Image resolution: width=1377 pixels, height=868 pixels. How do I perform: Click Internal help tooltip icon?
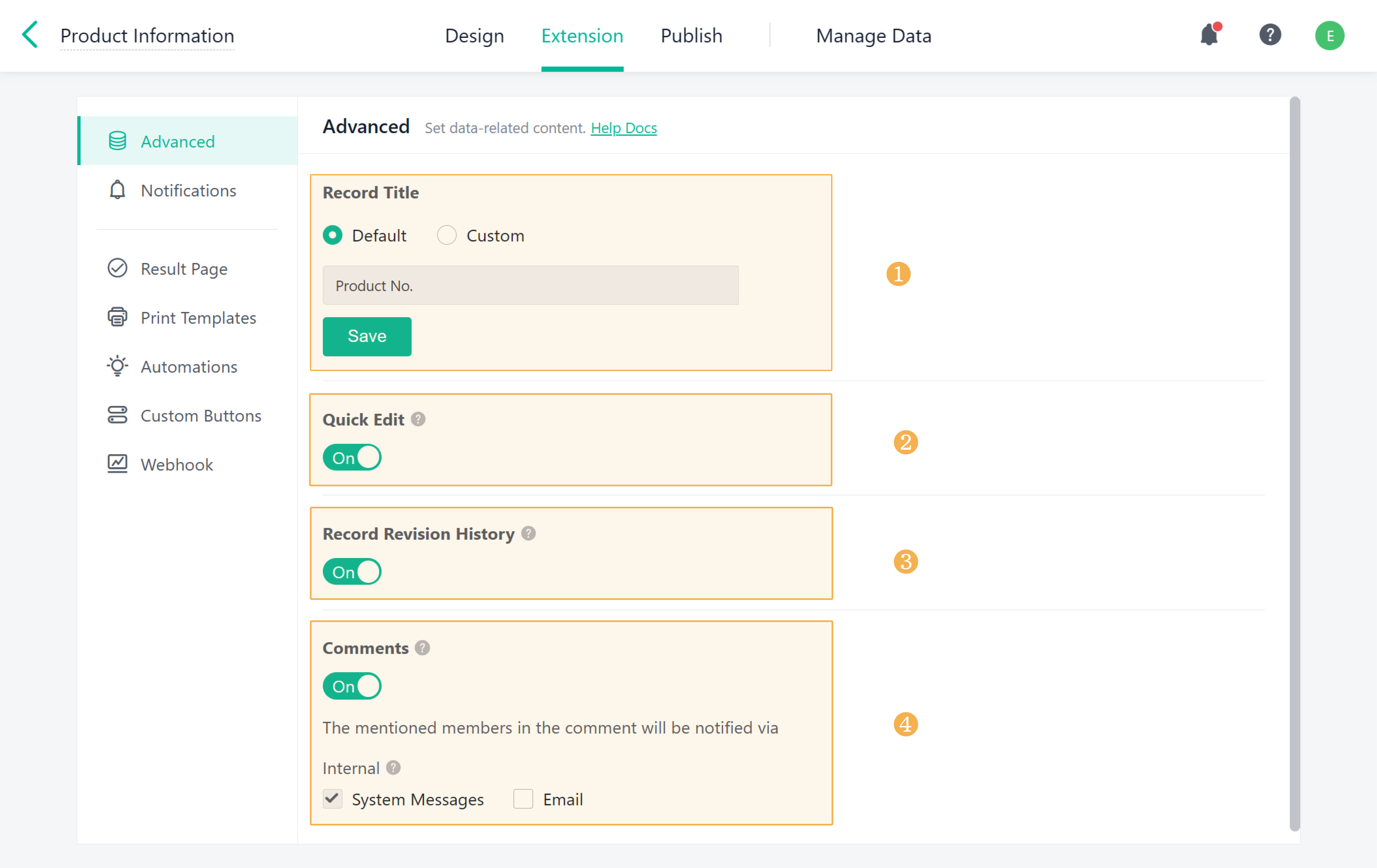394,767
